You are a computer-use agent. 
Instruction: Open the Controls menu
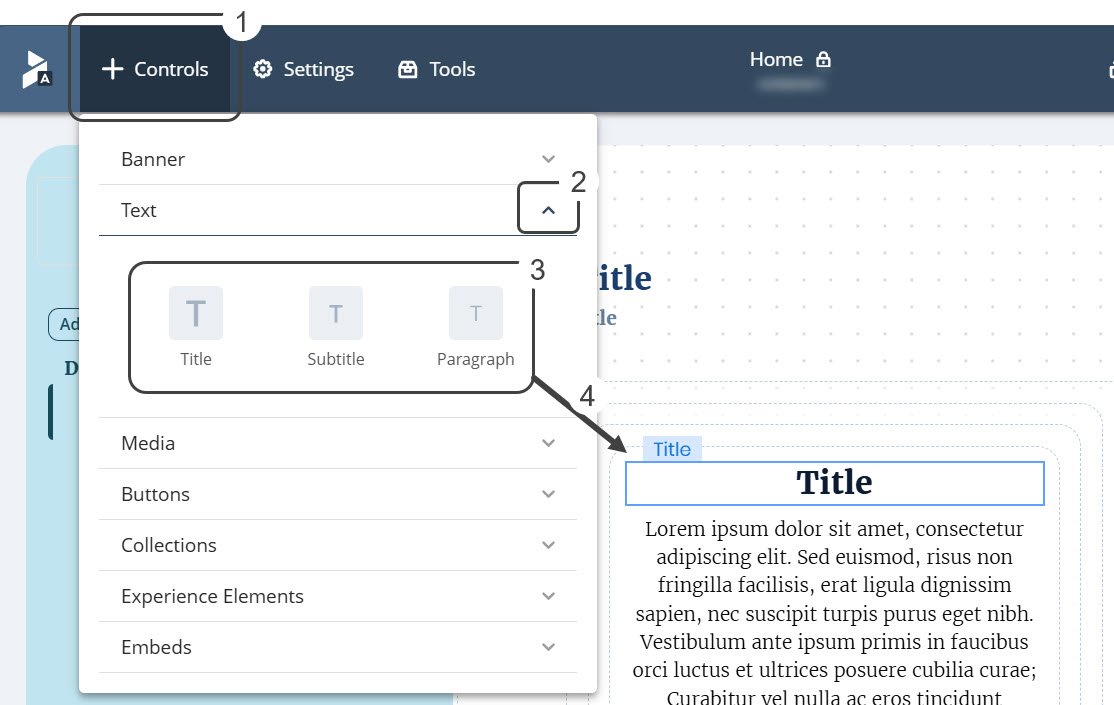click(155, 69)
